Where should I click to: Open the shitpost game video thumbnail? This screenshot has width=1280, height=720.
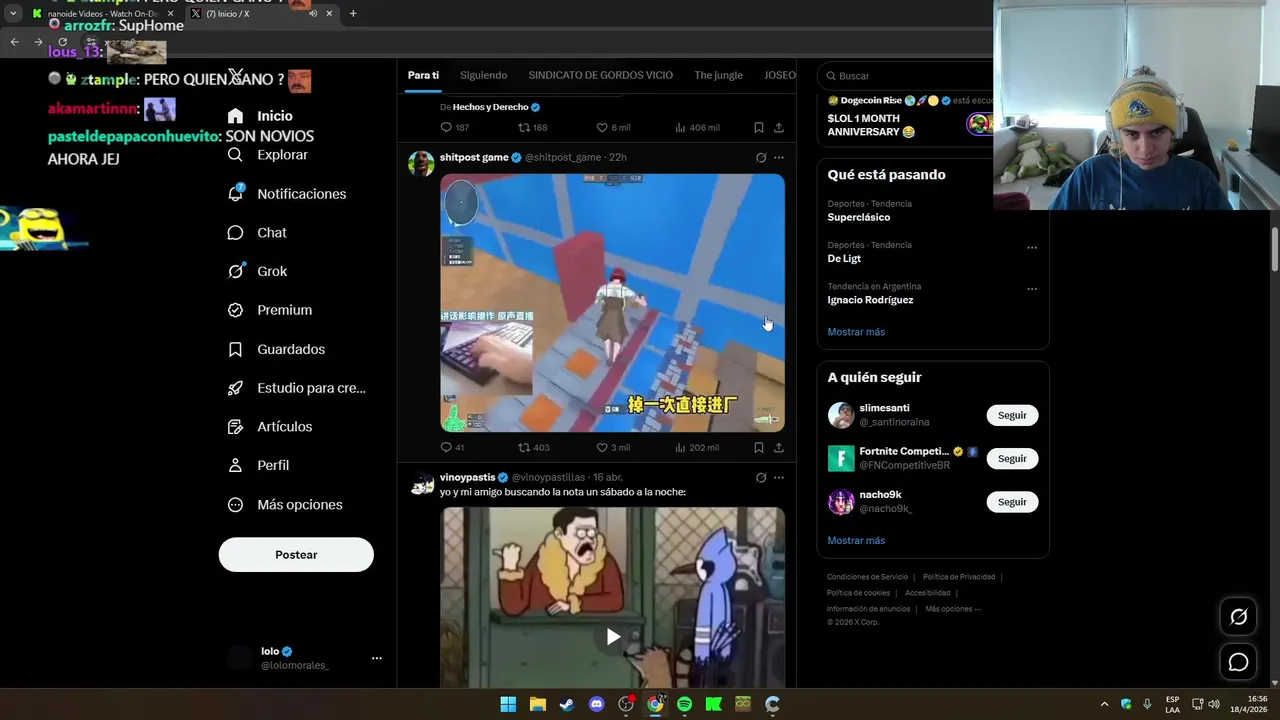pos(612,303)
